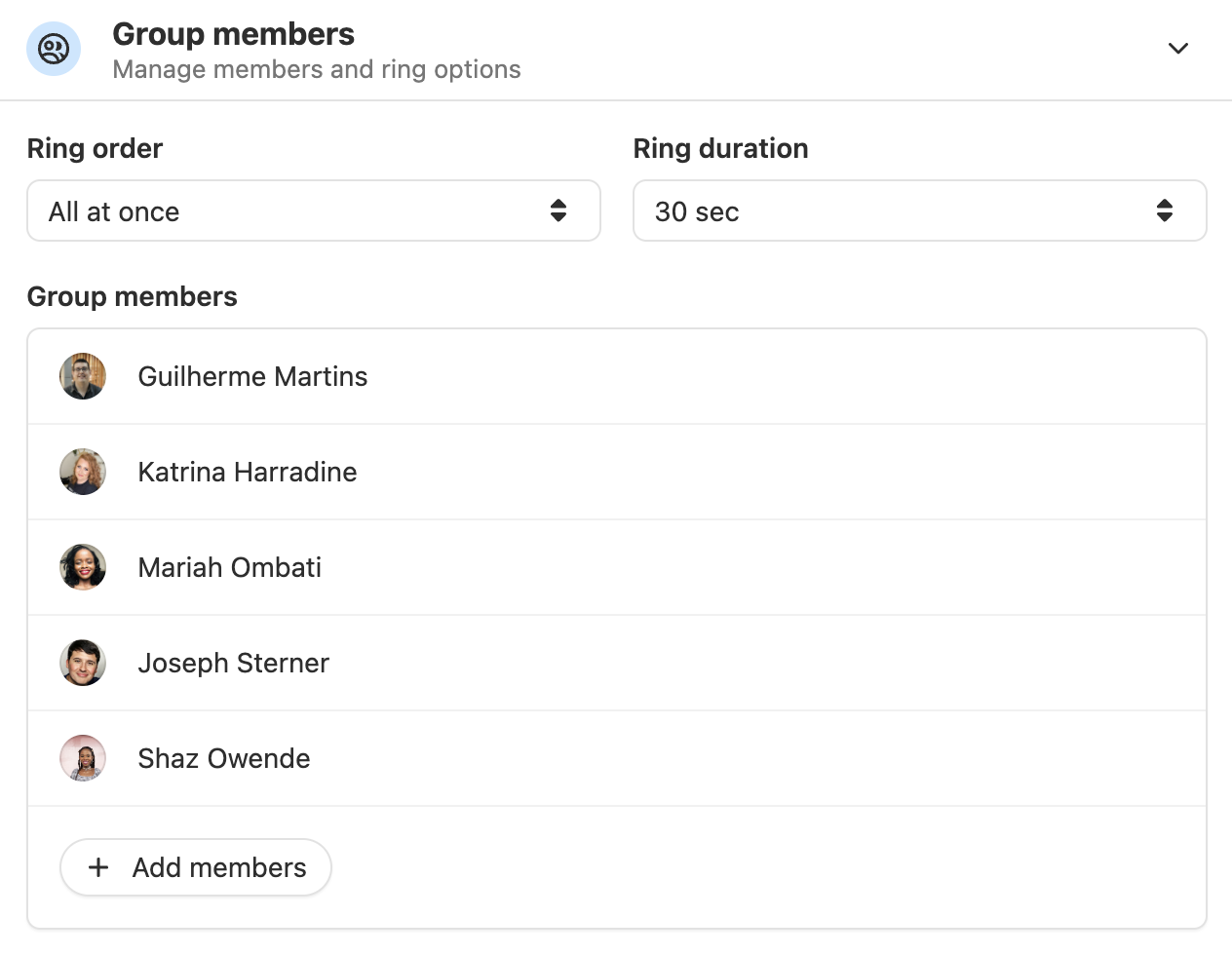Screen dimensions: 1232x955
Task: Select the Guilherme Martins member row
Action: tap(617, 377)
